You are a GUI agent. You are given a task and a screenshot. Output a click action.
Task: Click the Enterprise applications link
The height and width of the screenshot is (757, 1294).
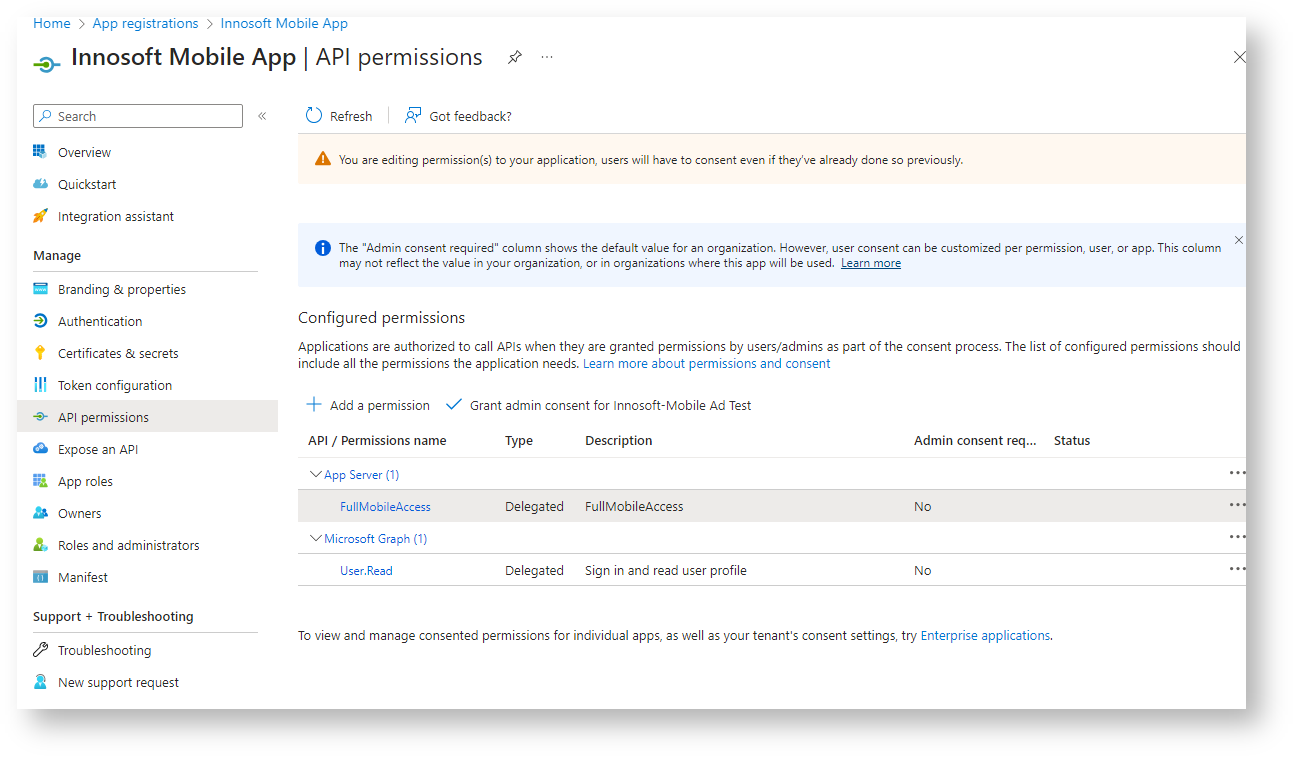pyautogui.click(x=985, y=635)
